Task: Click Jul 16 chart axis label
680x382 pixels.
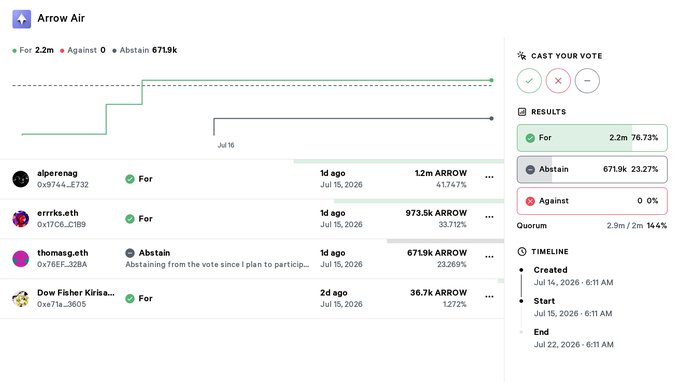Action: 226,145
